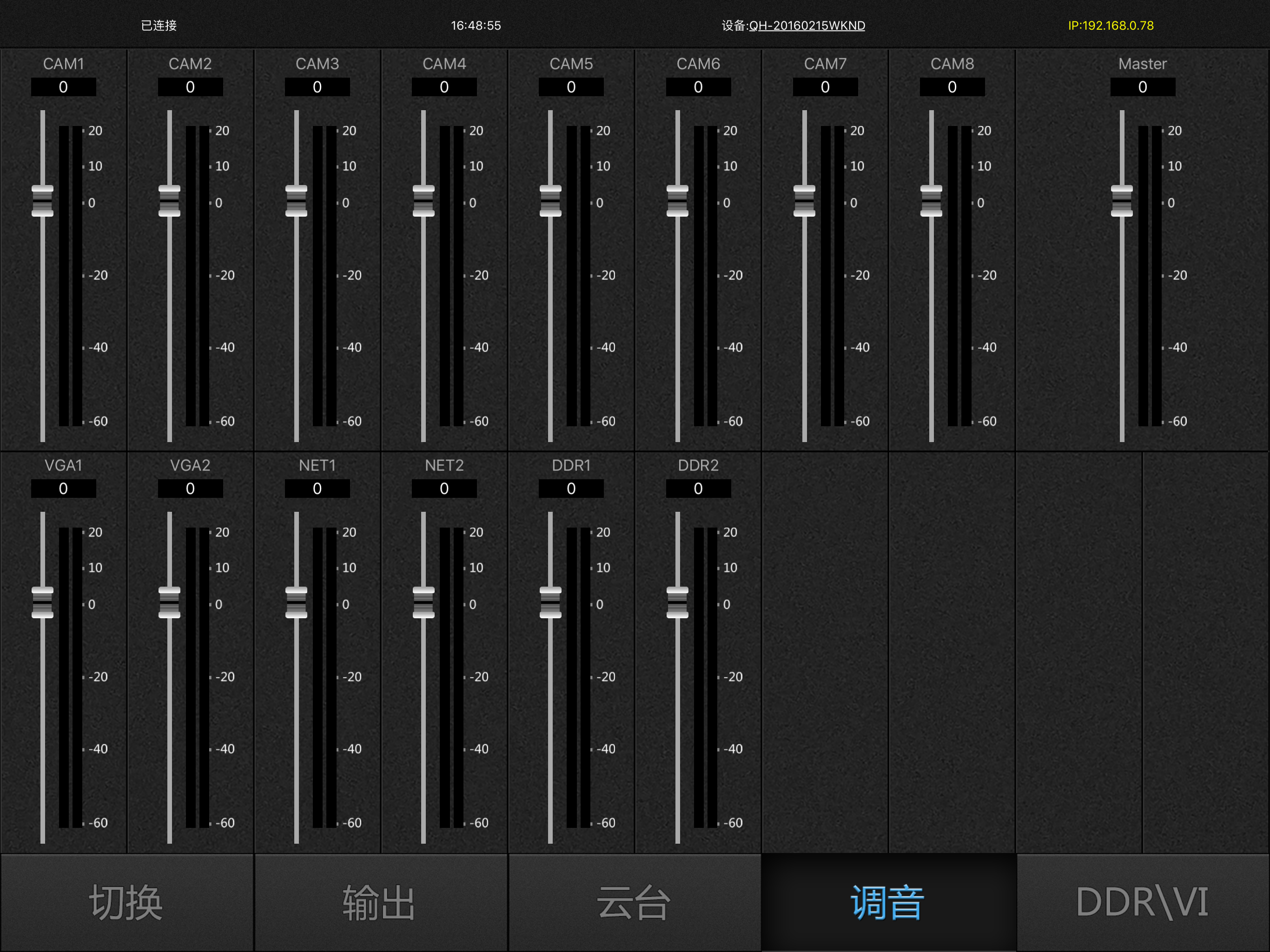1270x952 pixels.
Task: Click the CAM4 gain value box
Action: 444,87
